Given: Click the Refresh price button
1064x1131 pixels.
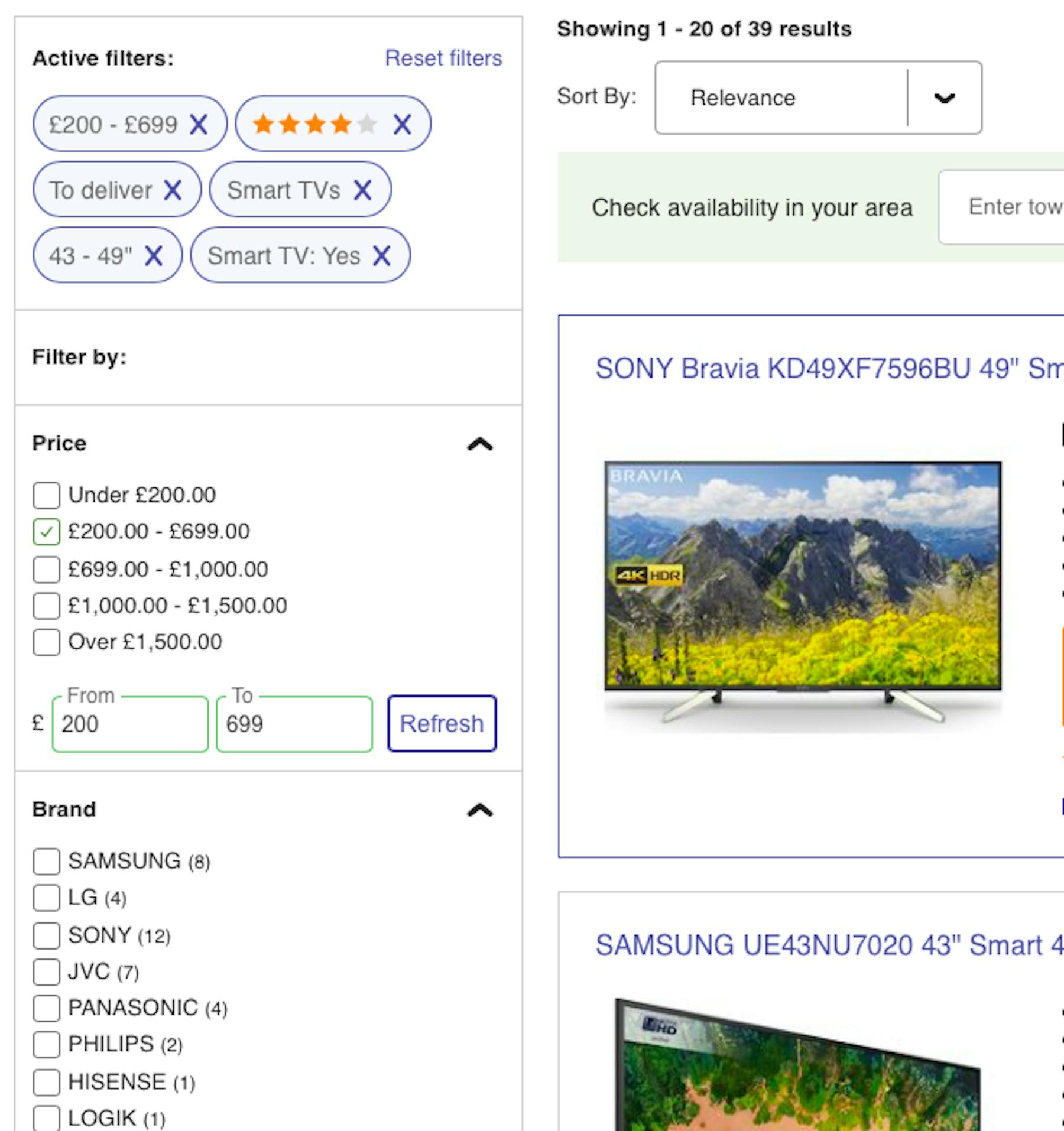Looking at the screenshot, I should pyautogui.click(x=442, y=723).
